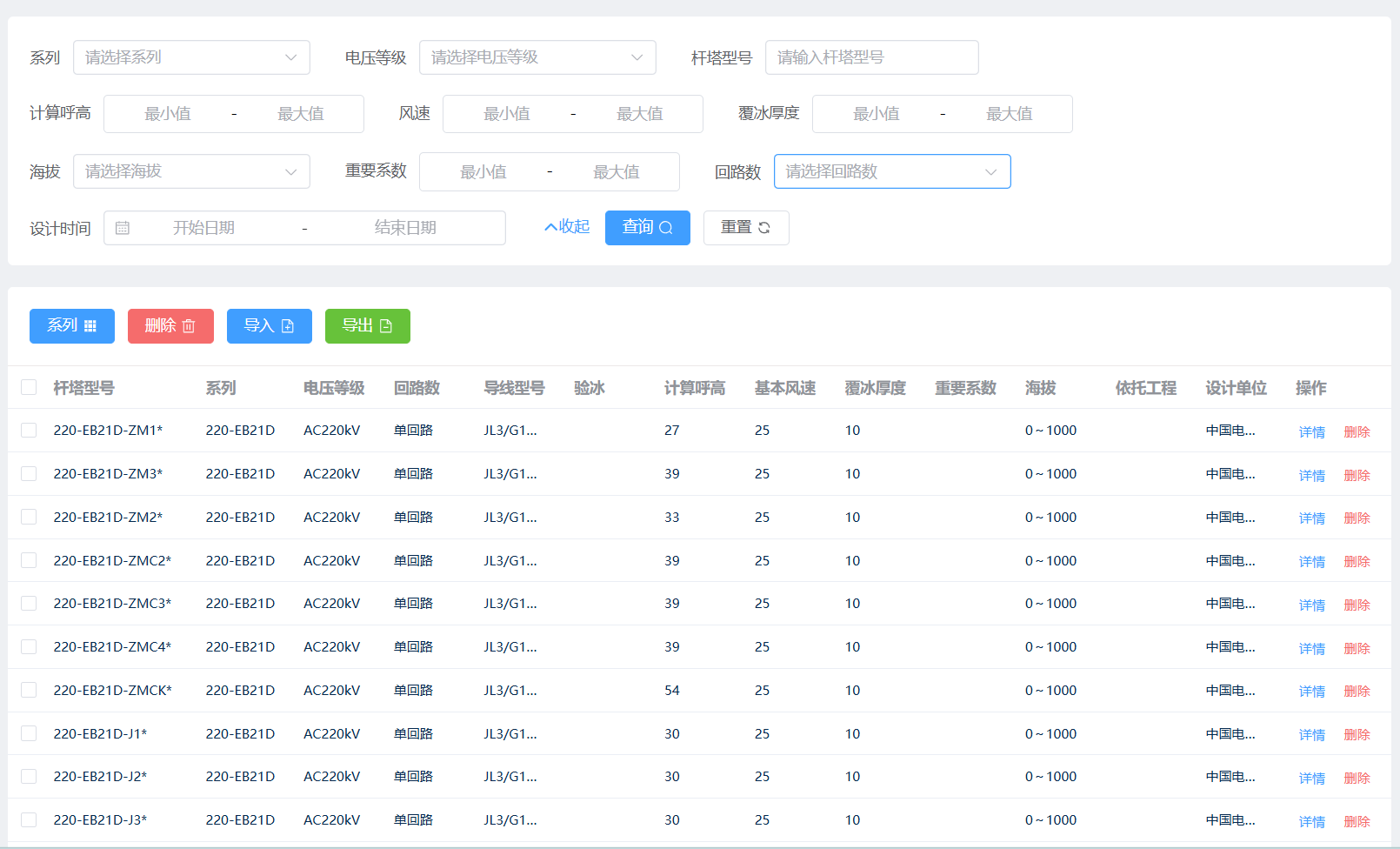
Task: Open the 回路数 select dropdown
Action: point(892,171)
